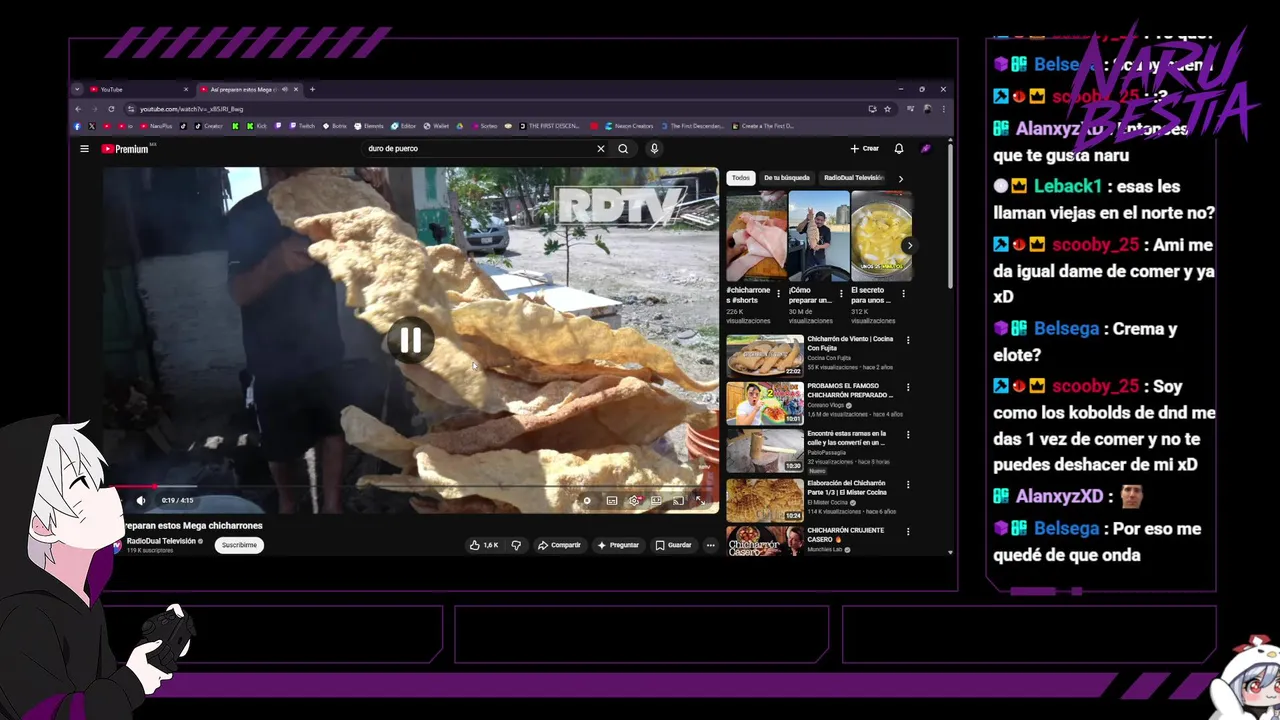Mute the video volume speaker icon
This screenshot has width=1280, height=720.
141,501
